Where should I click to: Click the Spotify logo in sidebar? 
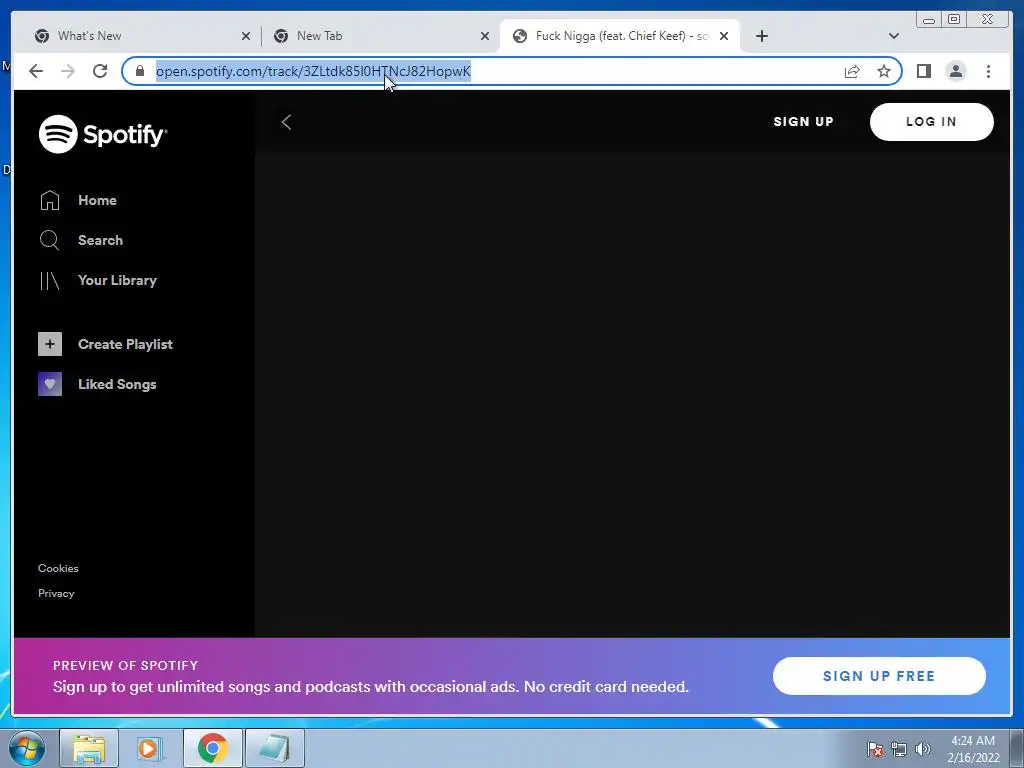tap(103, 134)
